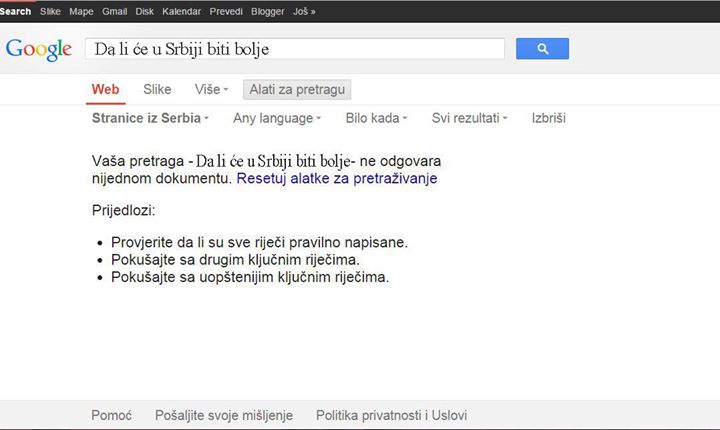The image size is (720, 430).
Task: Click Izbriši to clear filters
Action: pyautogui.click(x=549, y=118)
